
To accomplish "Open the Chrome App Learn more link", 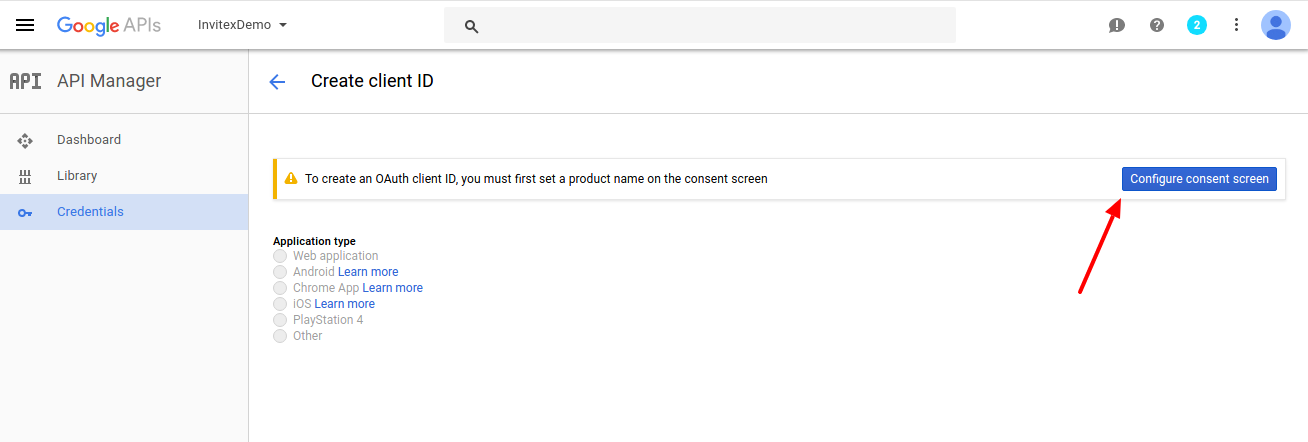I will (x=392, y=288).
